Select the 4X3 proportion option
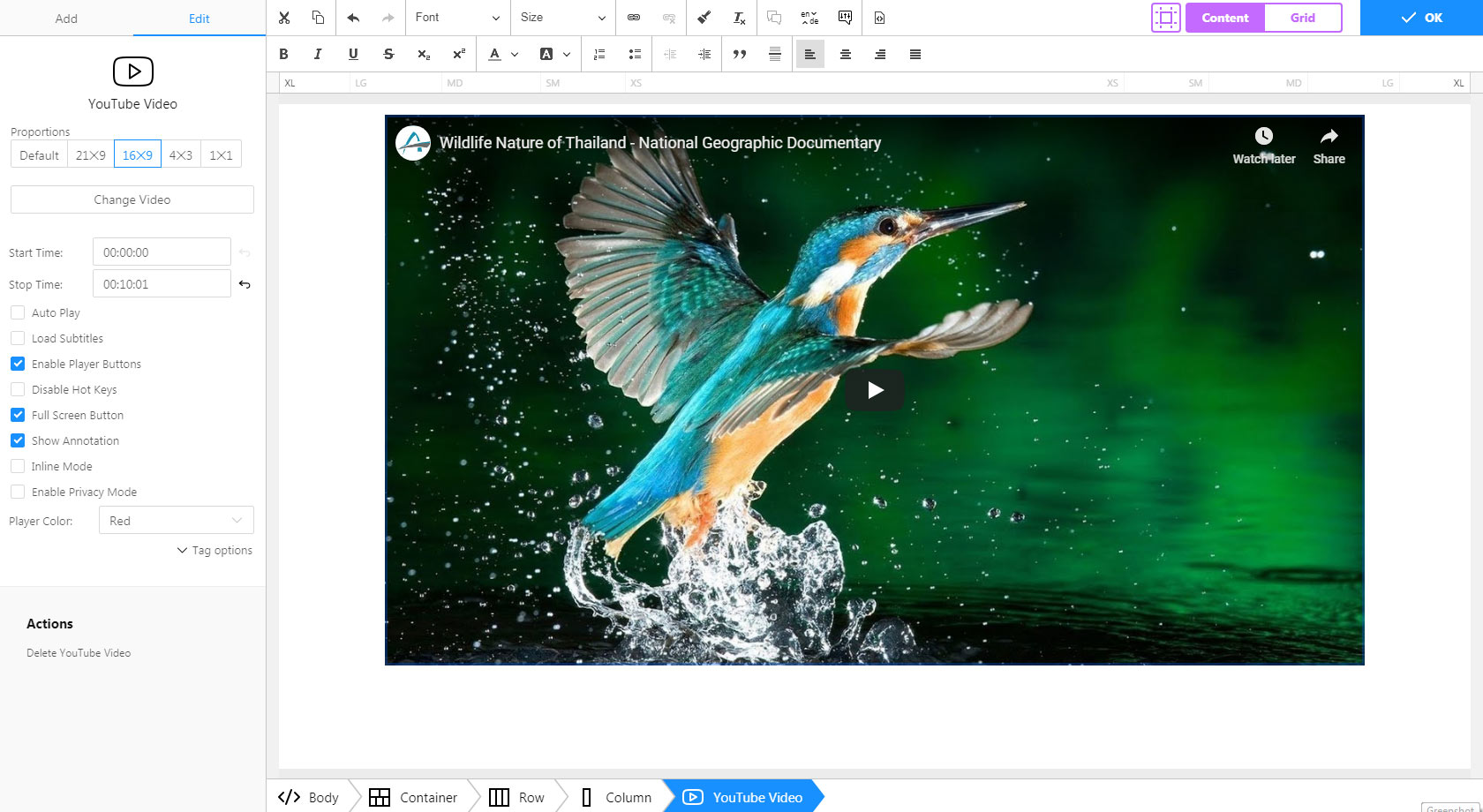The width and height of the screenshot is (1483, 812). coord(181,154)
